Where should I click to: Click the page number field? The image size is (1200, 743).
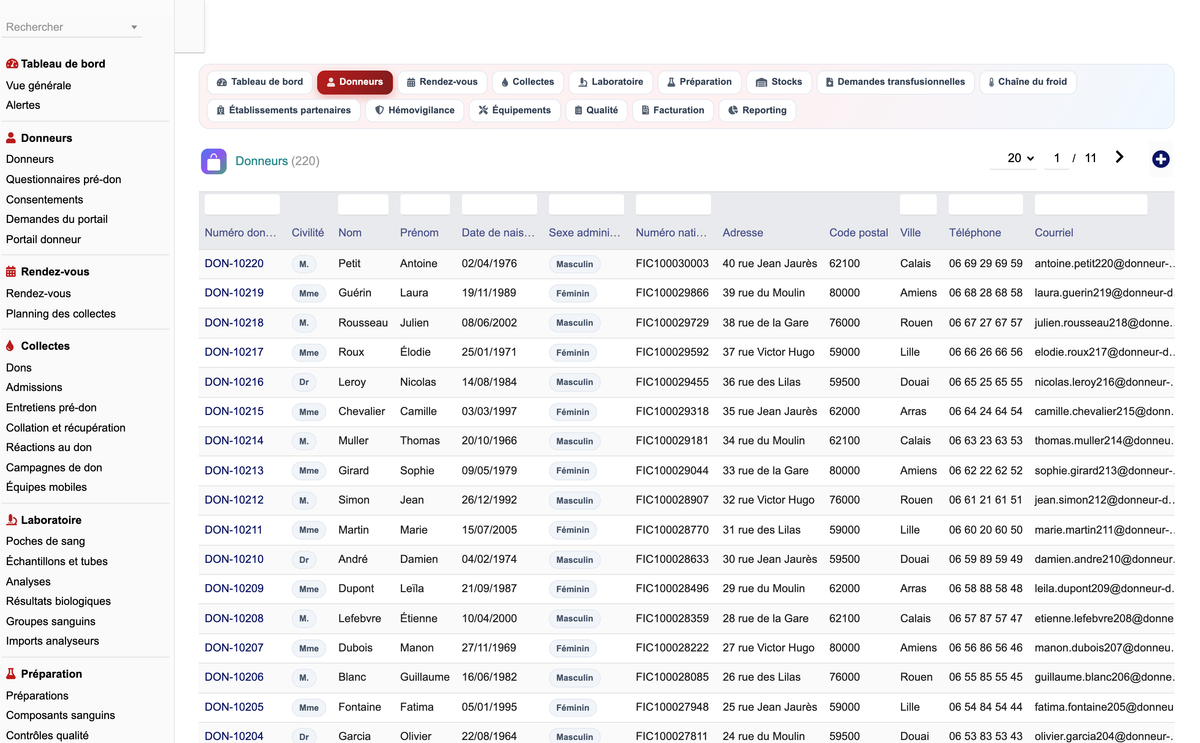(1056, 158)
